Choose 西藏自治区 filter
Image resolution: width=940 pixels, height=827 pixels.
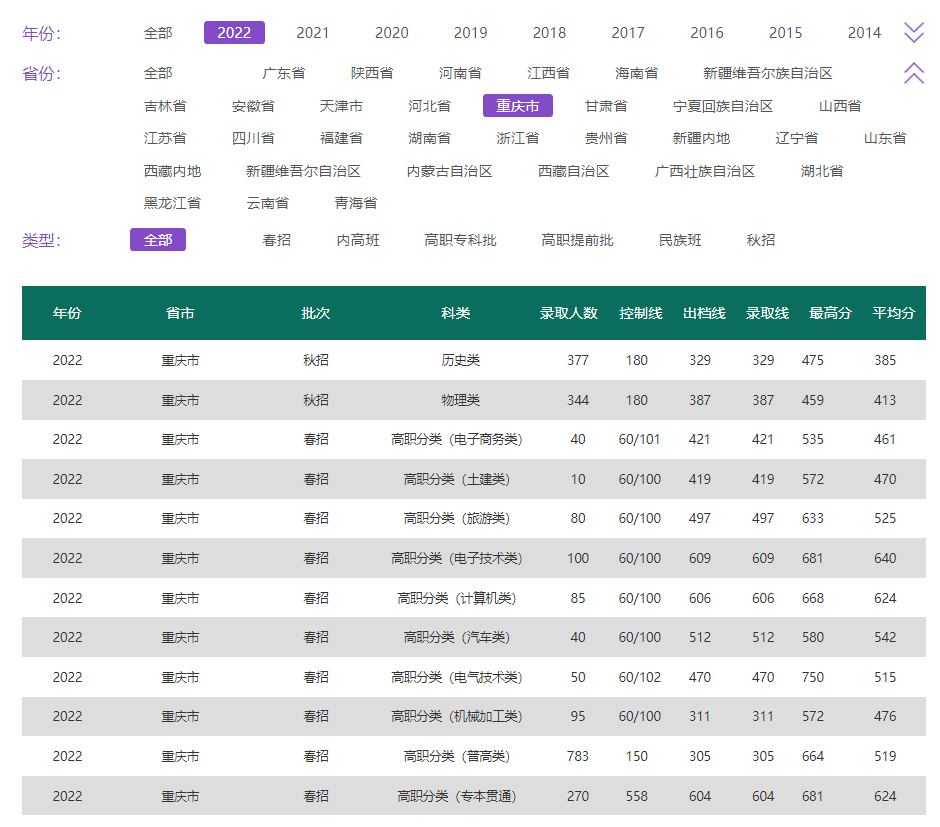pyautogui.click(x=574, y=171)
